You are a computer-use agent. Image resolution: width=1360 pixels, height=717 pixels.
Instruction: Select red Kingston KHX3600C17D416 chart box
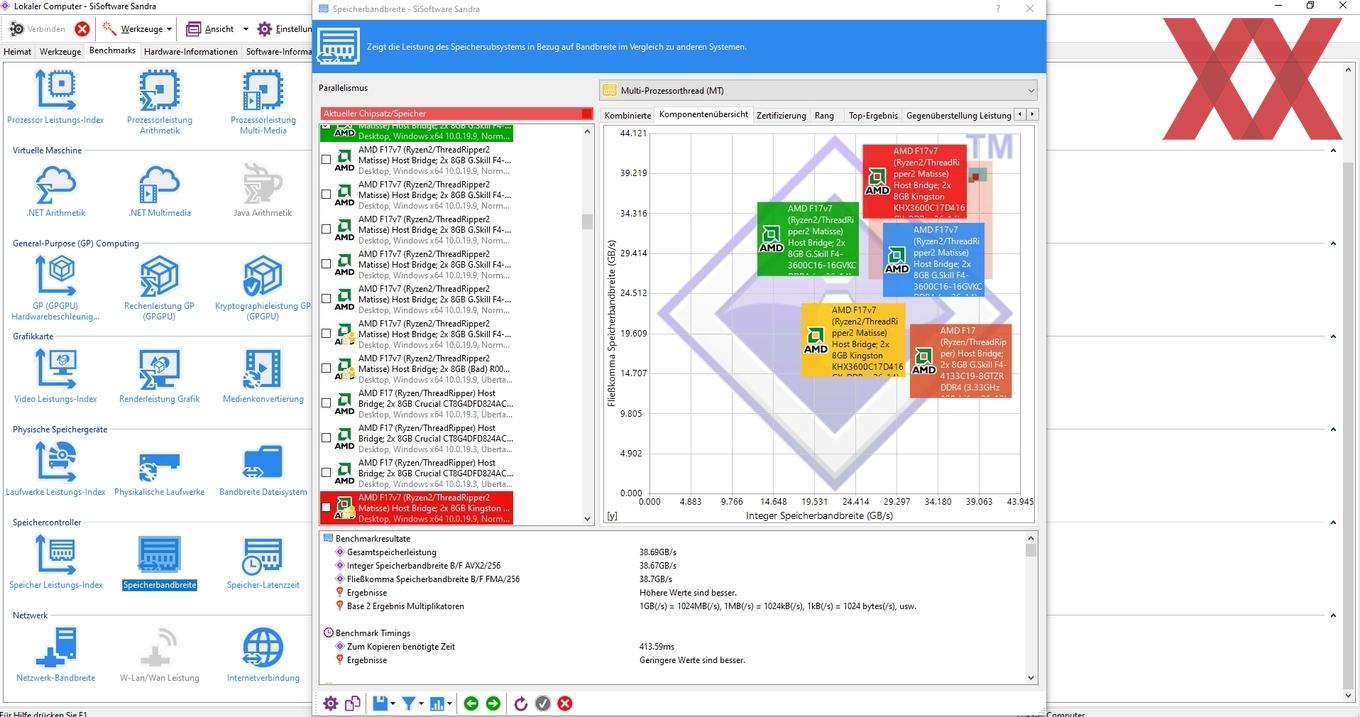click(x=915, y=181)
